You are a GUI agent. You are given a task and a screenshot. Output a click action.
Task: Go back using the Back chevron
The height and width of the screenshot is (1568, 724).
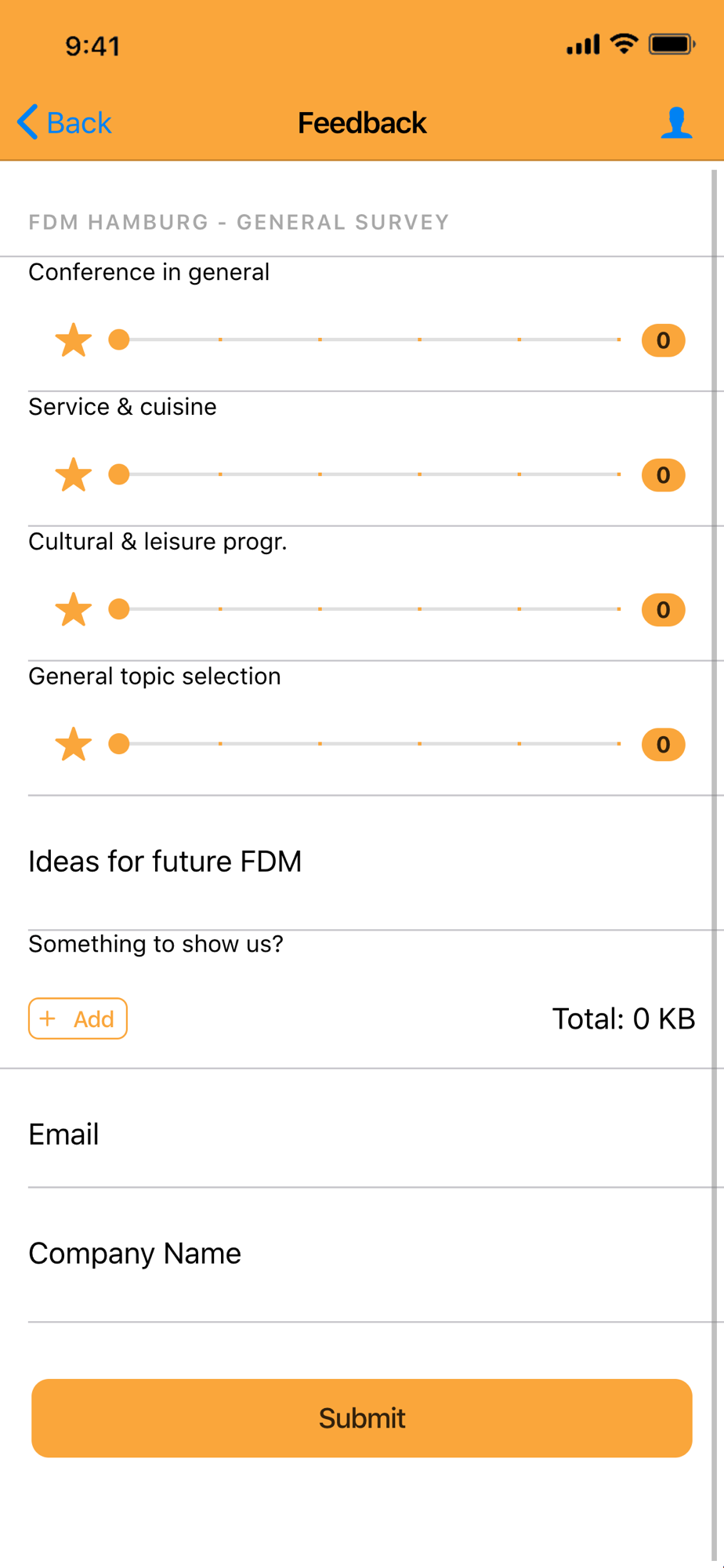point(28,122)
